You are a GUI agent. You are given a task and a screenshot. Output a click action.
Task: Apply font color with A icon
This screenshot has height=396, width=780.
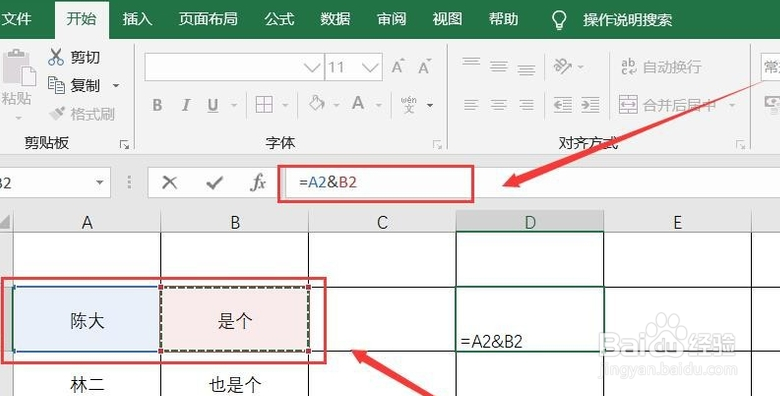358,104
